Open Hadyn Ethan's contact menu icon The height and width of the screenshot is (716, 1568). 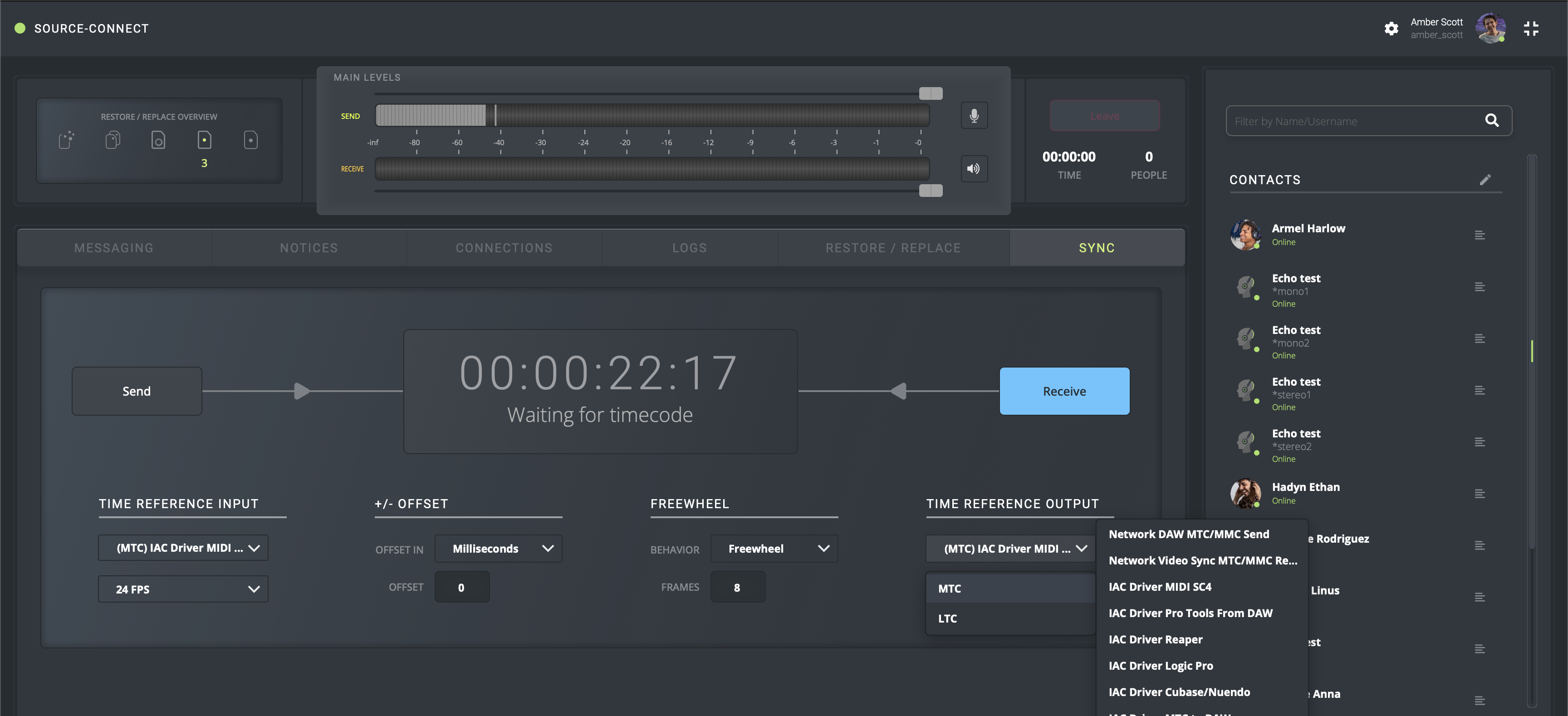1480,494
